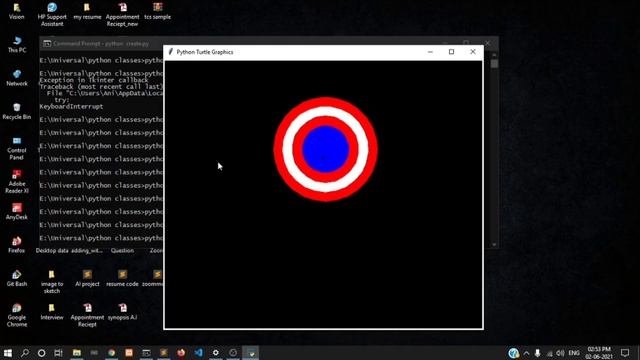
Task: Click ENG language indicator
Action: pyautogui.click(x=574, y=353)
